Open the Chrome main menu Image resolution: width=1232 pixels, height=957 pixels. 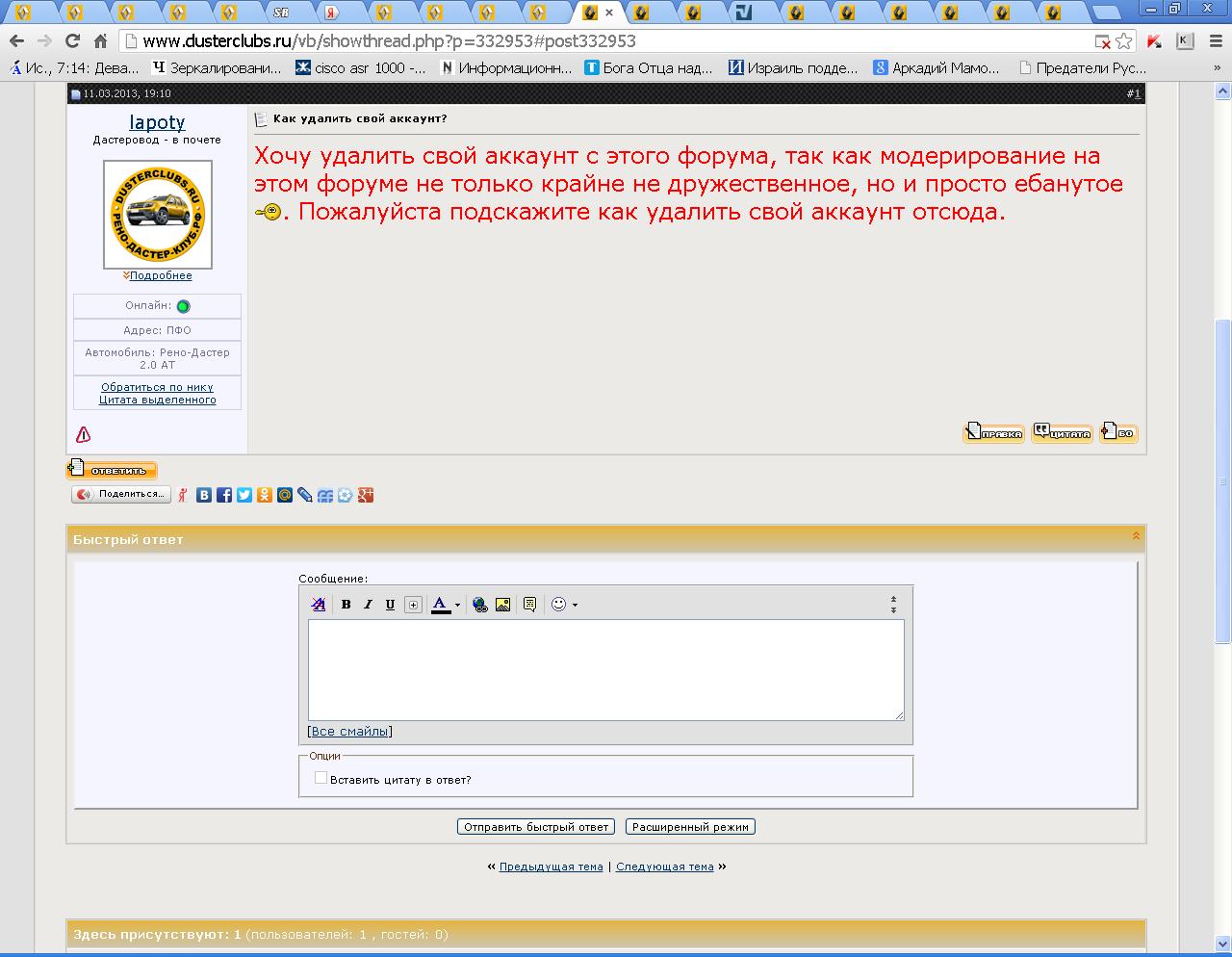pyautogui.click(x=1214, y=41)
